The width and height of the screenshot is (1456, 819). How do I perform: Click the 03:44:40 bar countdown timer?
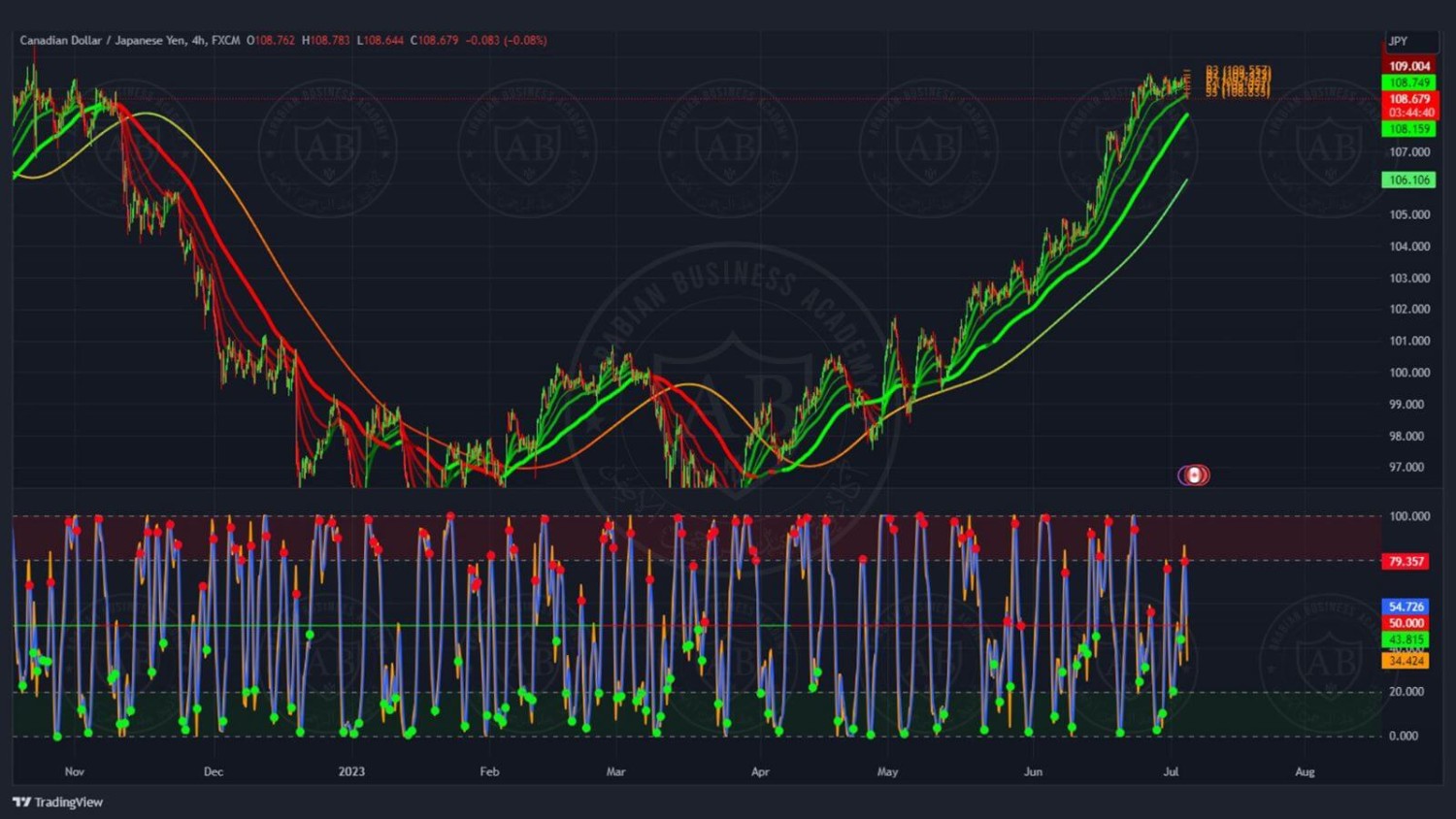pyautogui.click(x=1409, y=113)
